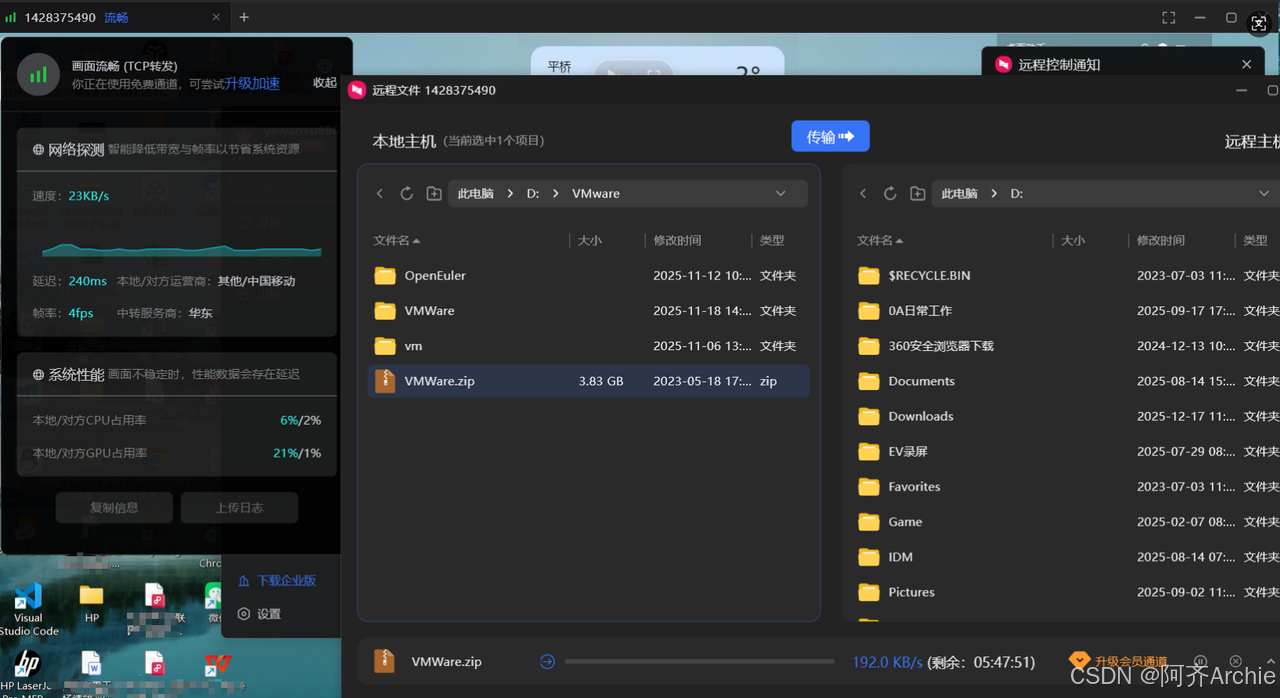Expand remote path dropdown after D:
This screenshot has width=1280, height=698.
pos(1264,194)
